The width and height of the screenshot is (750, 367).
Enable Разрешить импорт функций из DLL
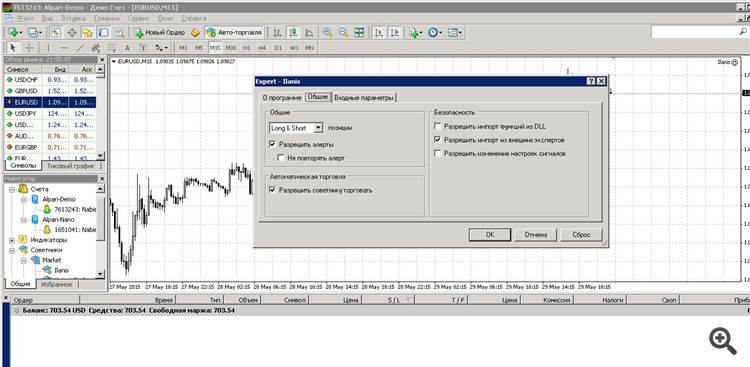[437, 127]
